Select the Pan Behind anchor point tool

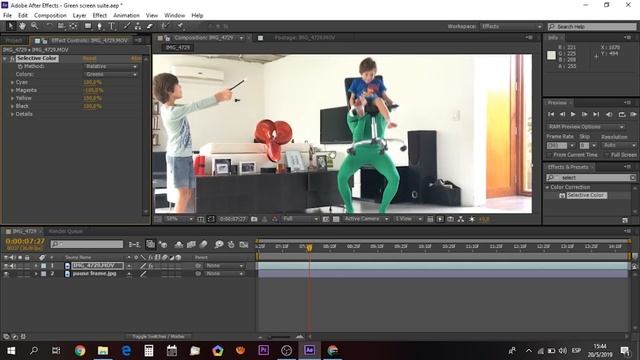click(x=73, y=26)
